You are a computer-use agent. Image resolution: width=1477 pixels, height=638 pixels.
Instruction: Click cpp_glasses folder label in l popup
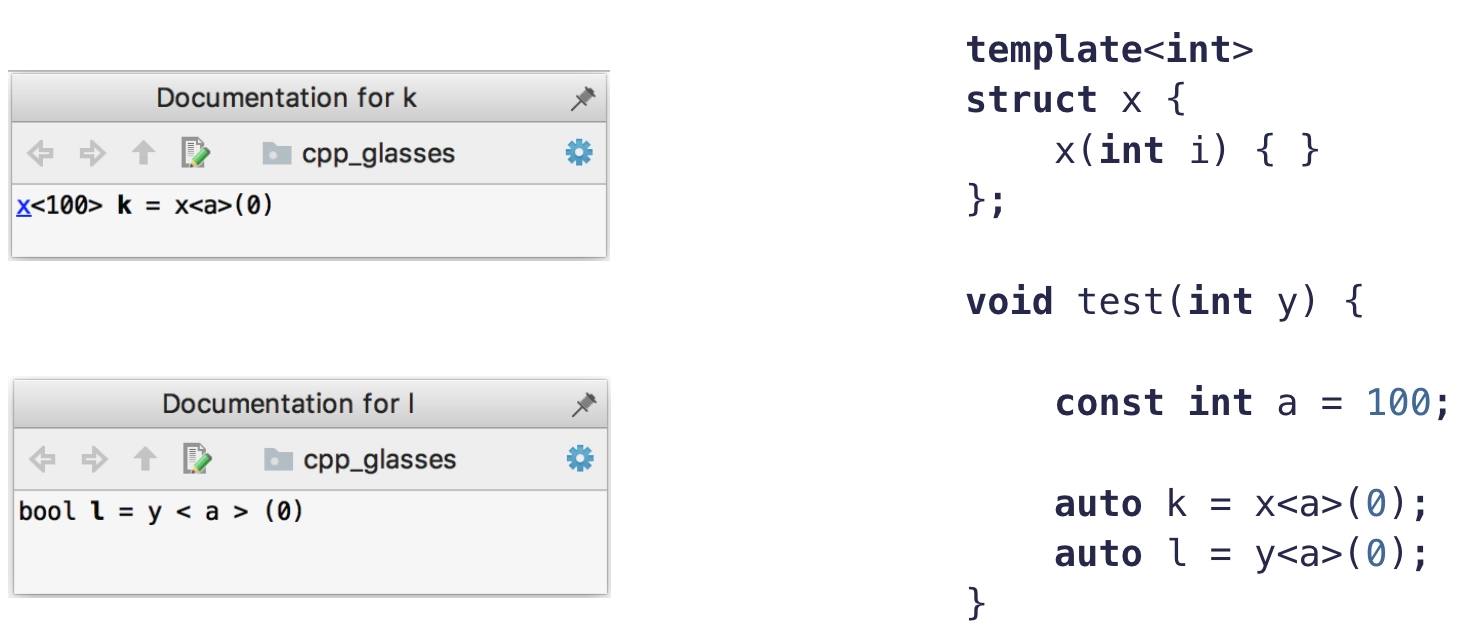coord(380,460)
